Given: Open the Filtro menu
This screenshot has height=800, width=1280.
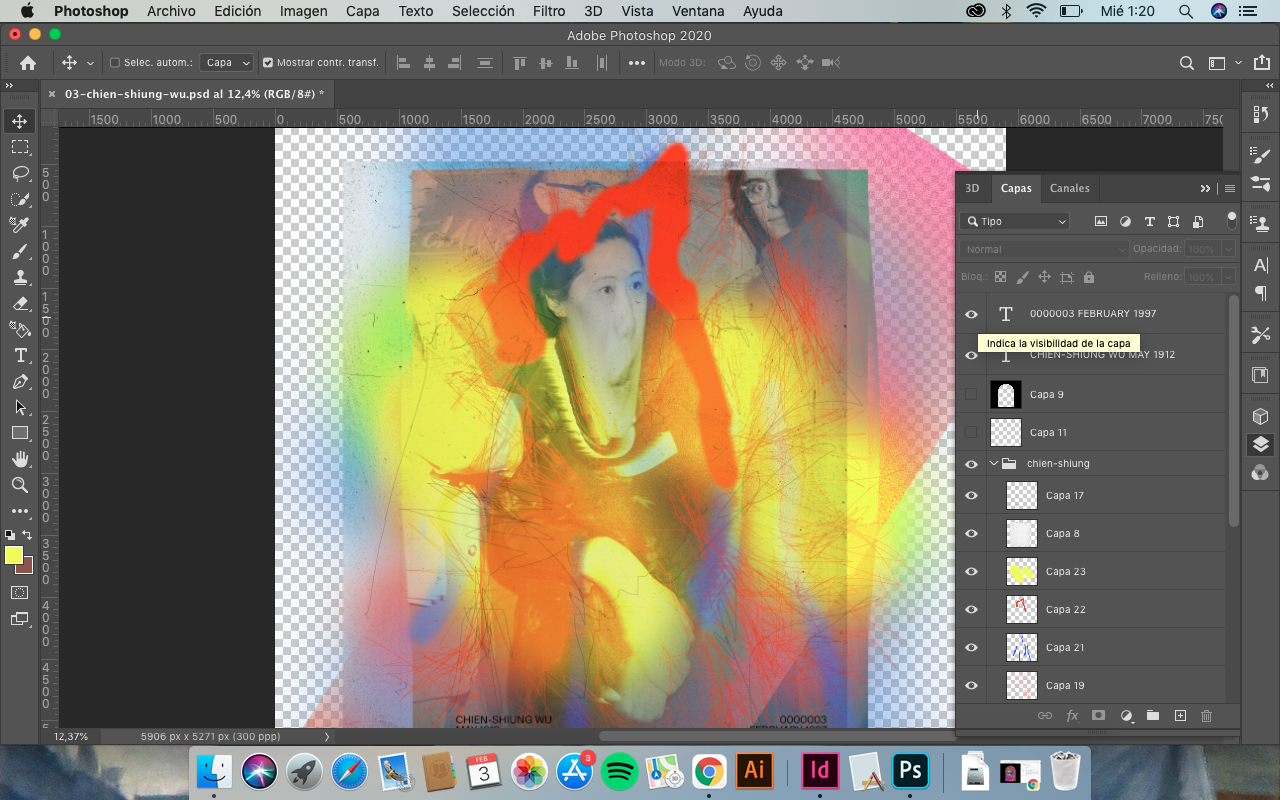Looking at the screenshot, I should click(x=549, y=11).
